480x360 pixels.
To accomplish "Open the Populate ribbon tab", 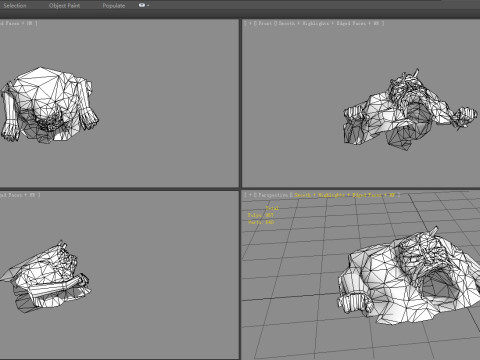I will tap(114, 6).
